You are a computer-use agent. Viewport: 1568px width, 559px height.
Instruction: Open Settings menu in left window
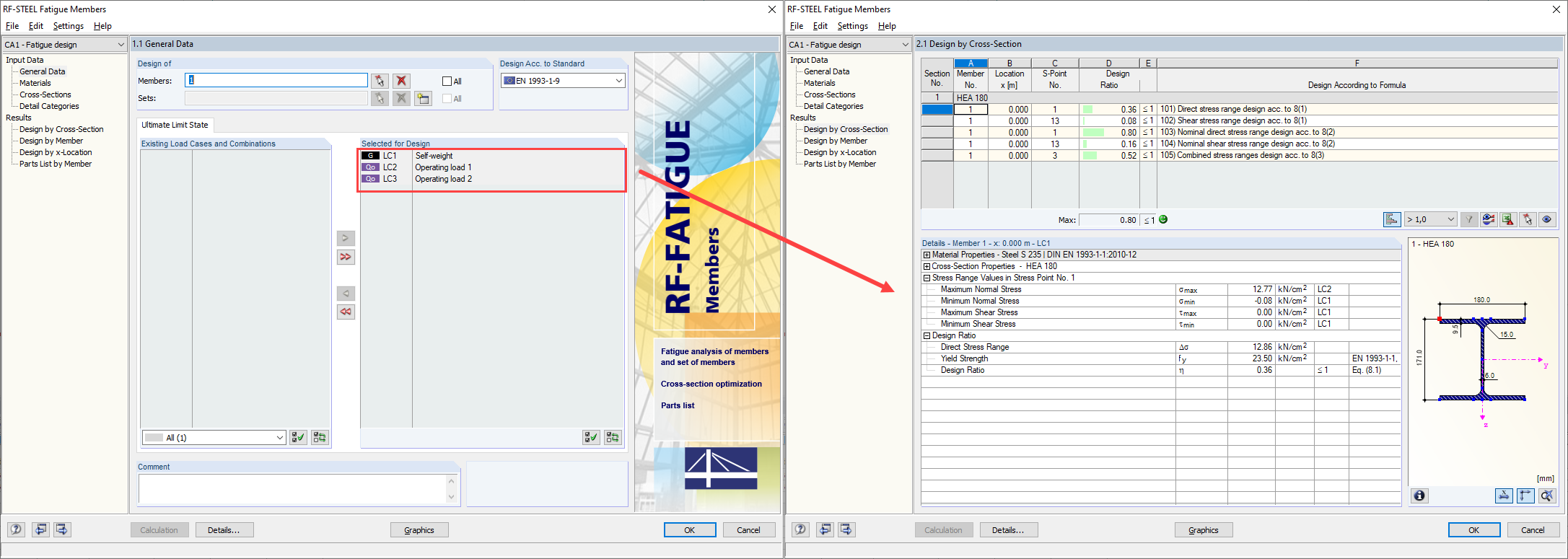(x=69, y=26)
